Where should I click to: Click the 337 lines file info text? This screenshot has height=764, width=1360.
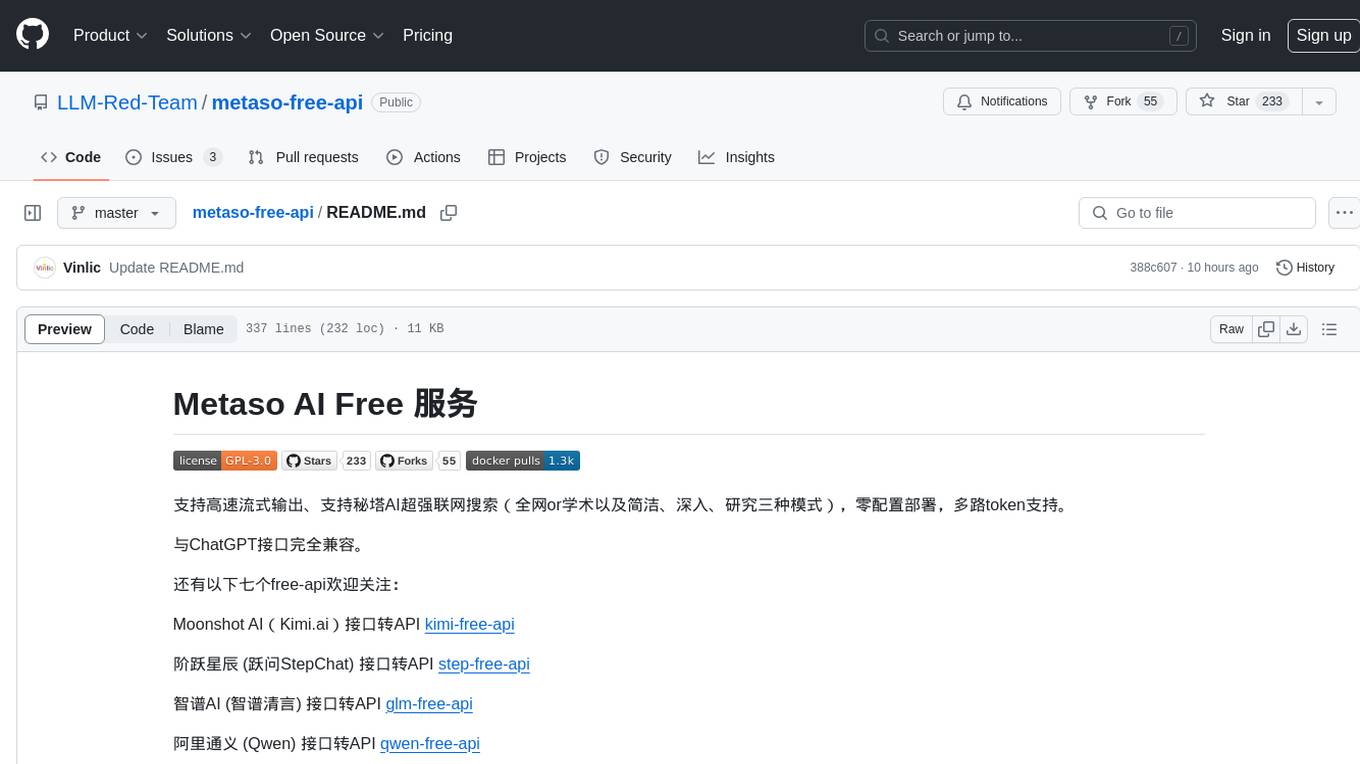(x=344, y=329)
